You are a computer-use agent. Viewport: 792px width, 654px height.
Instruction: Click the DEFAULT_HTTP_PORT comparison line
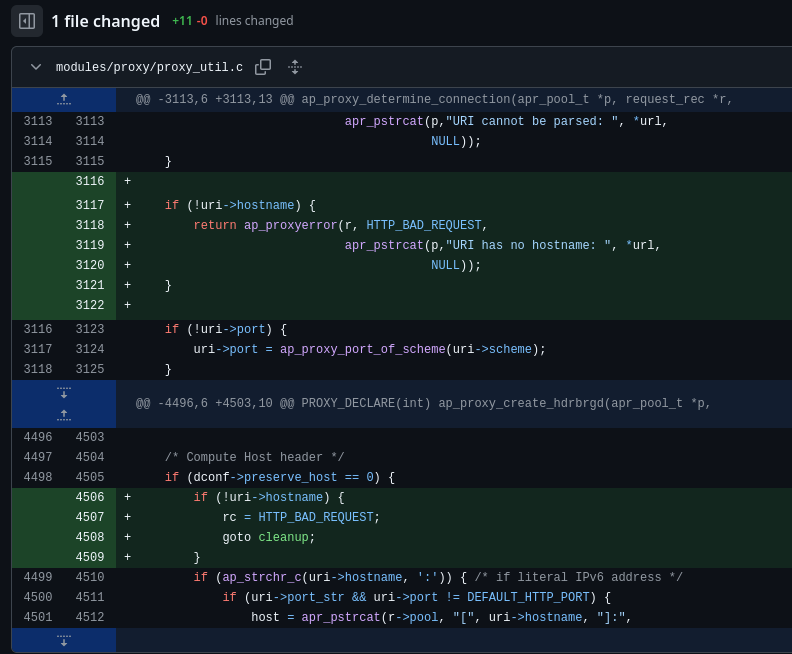[x=417, y=597]
